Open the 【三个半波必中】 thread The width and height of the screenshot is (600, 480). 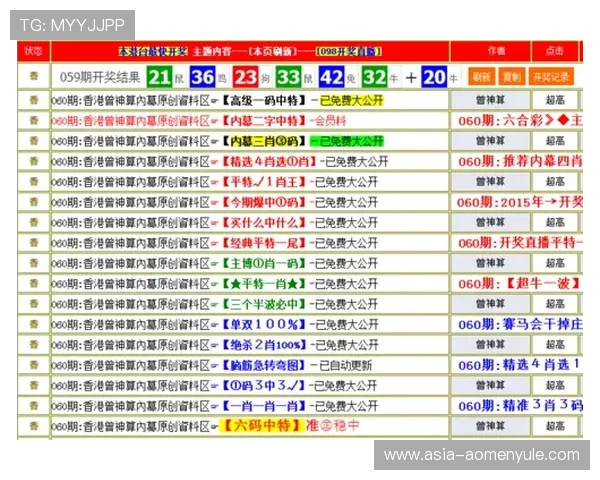[x=215, y=304]
